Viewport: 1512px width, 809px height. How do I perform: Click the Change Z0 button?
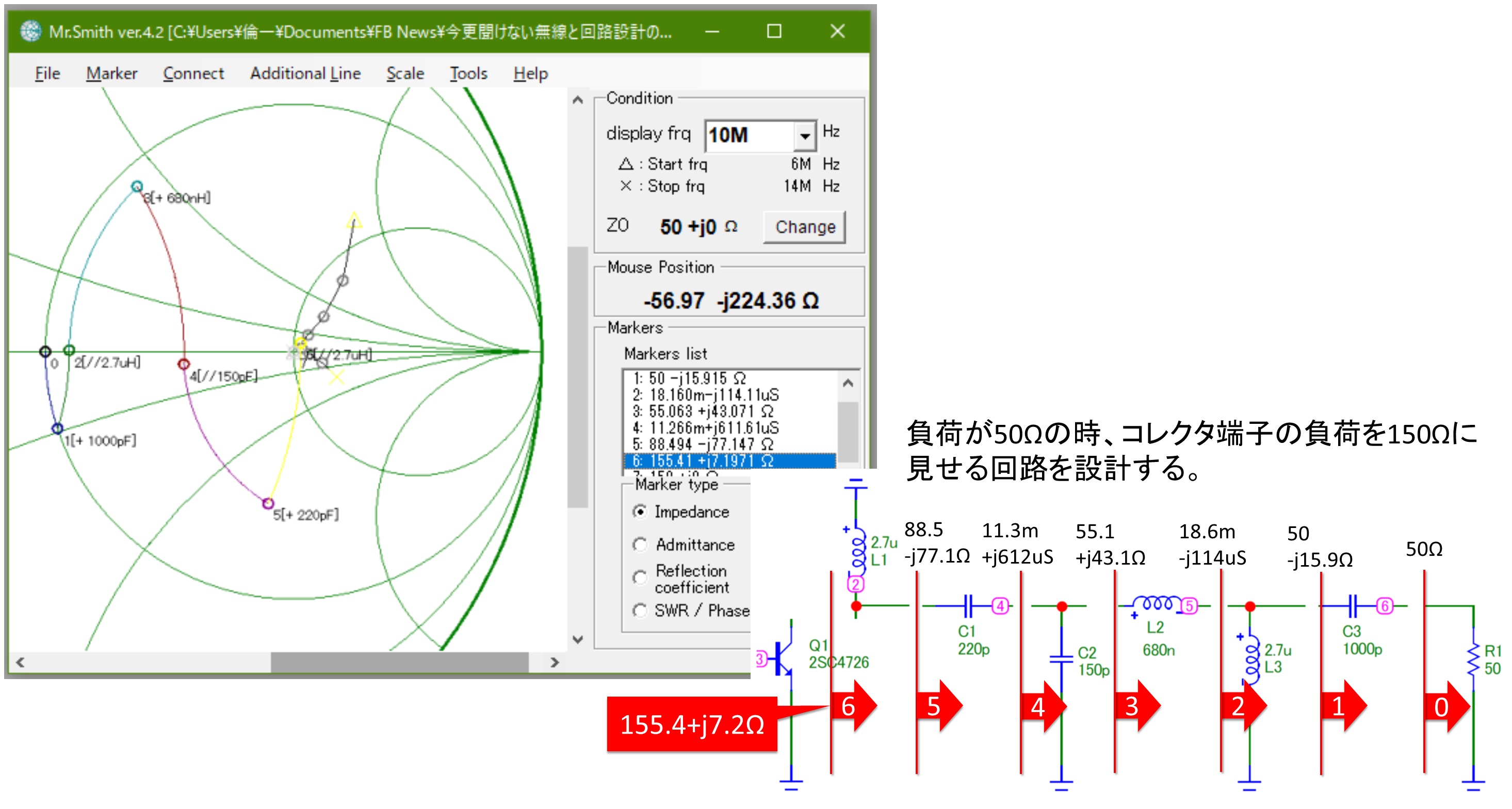click(x=805, y=226)
